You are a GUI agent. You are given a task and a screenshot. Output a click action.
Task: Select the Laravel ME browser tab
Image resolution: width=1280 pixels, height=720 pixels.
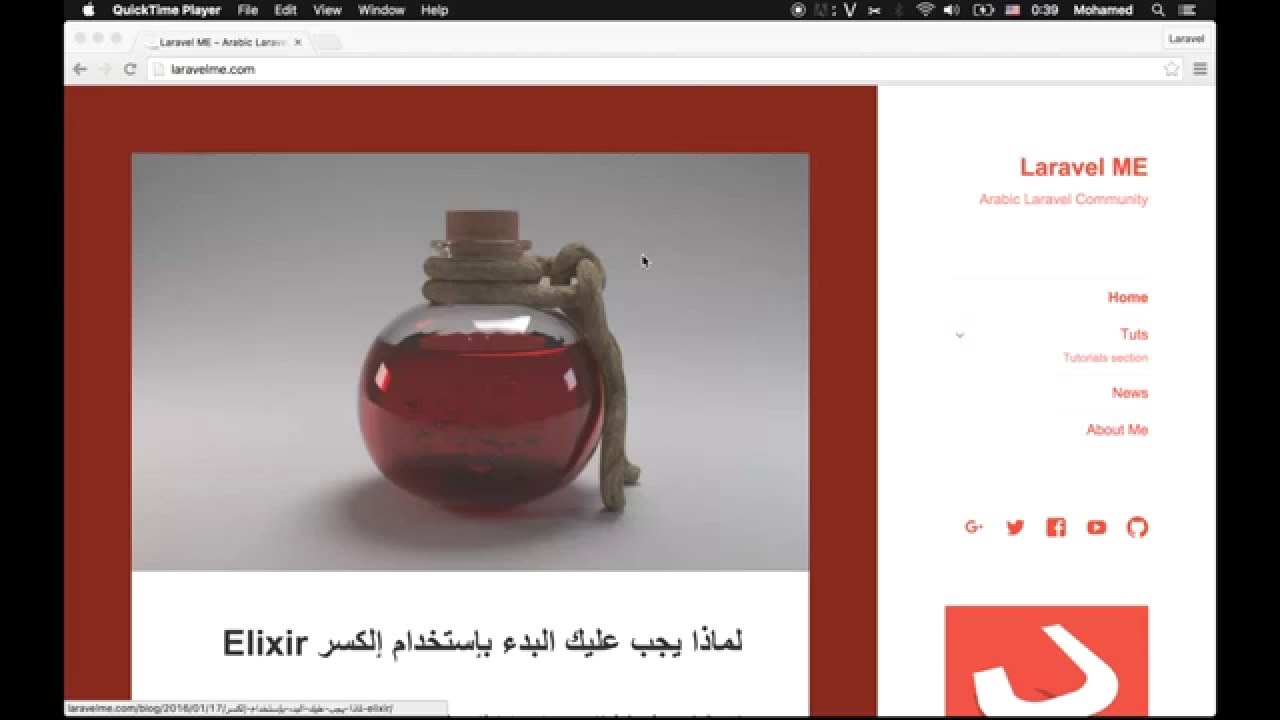point(215,42)
